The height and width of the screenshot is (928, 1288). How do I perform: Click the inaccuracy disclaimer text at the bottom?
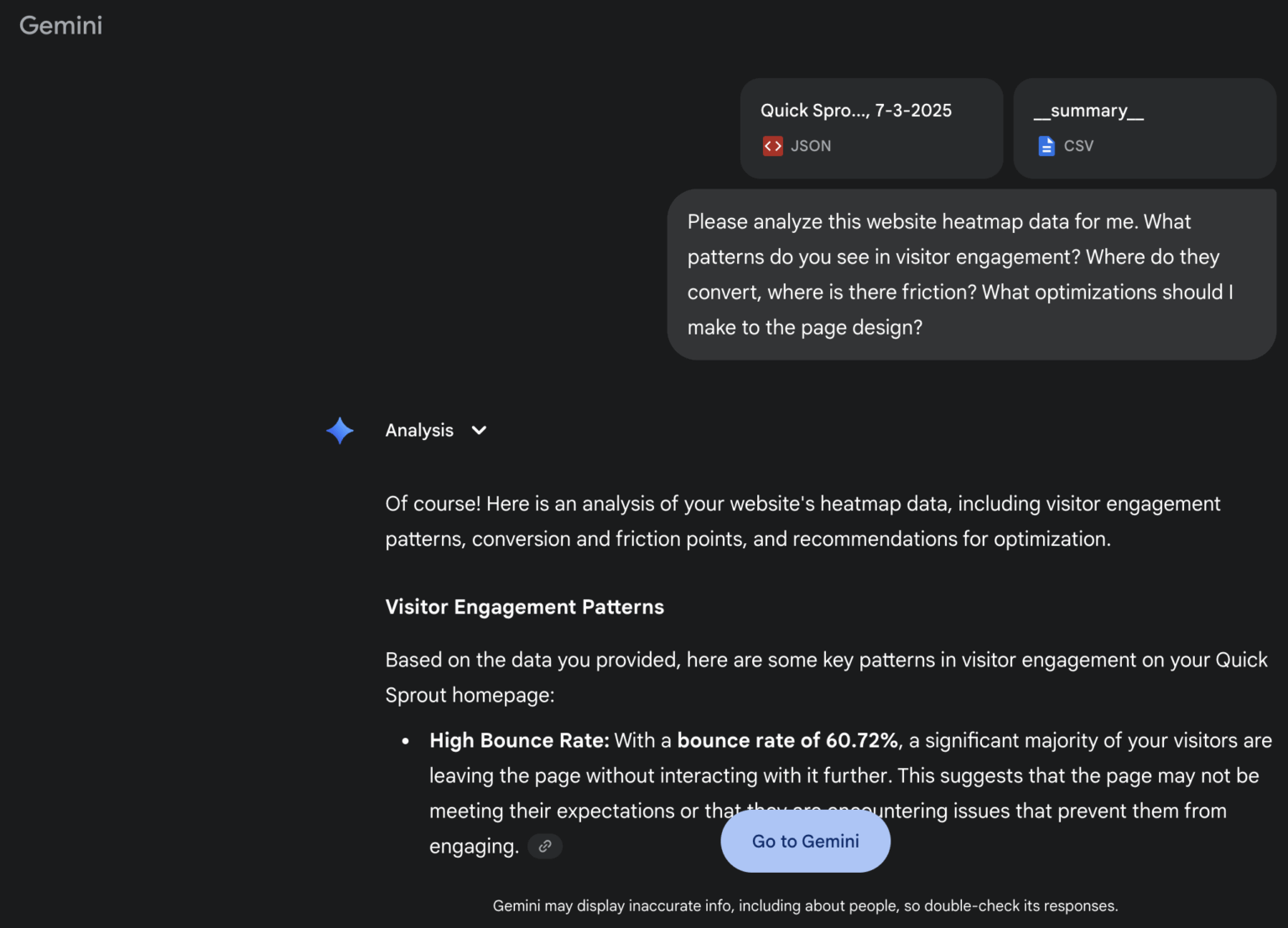pyautogui.click(x=804, y=905)
